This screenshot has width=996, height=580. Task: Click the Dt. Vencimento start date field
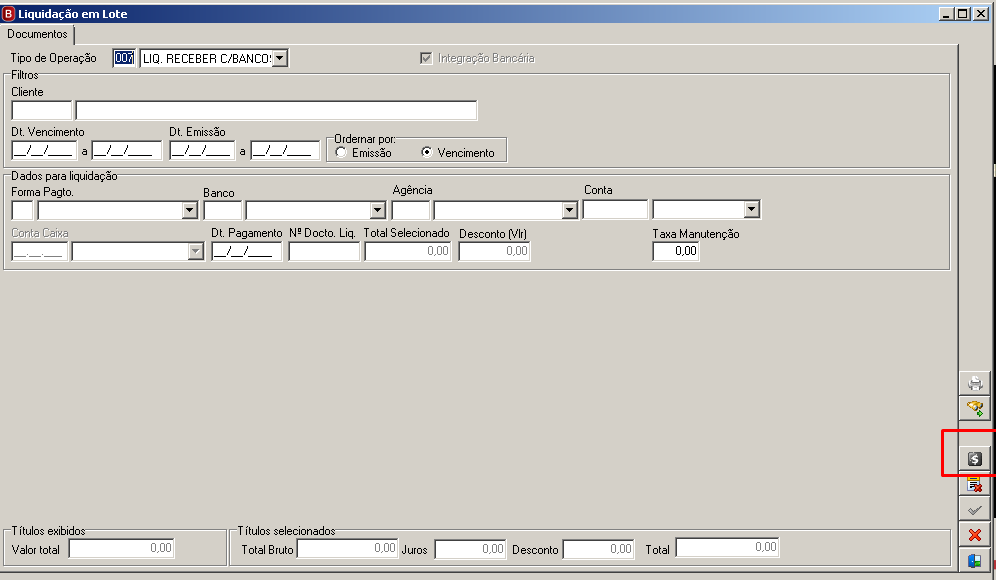pyautogui.click(x=44, y=151)
